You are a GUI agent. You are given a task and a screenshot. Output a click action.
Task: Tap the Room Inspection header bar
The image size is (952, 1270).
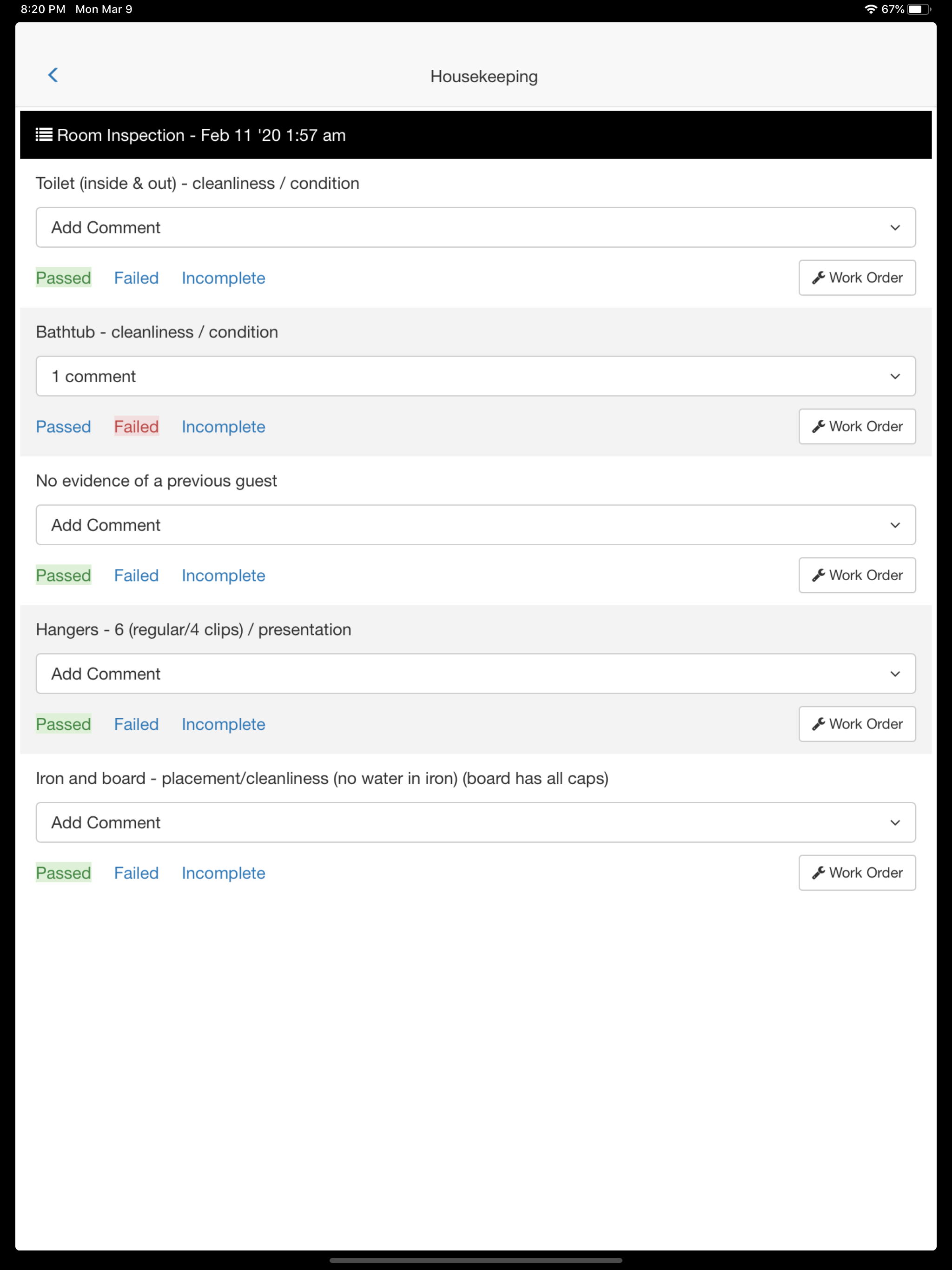pos(476,135)
